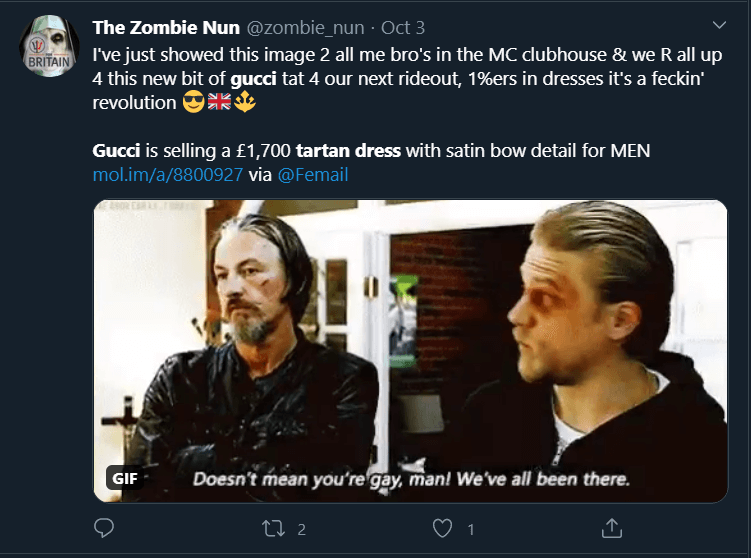
Task: Click the retweet count number 2
Action: pyautogui.click(x=300, y=528)
